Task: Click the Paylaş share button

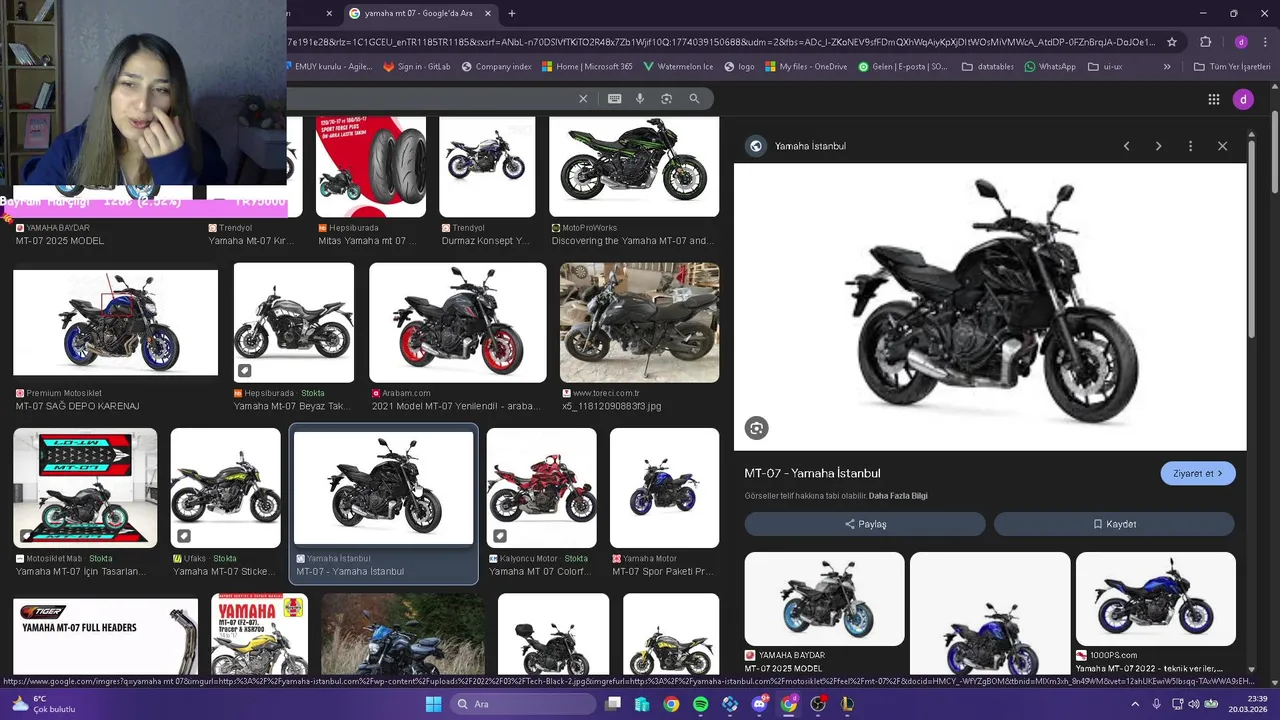Action: (x=865, y=524)
